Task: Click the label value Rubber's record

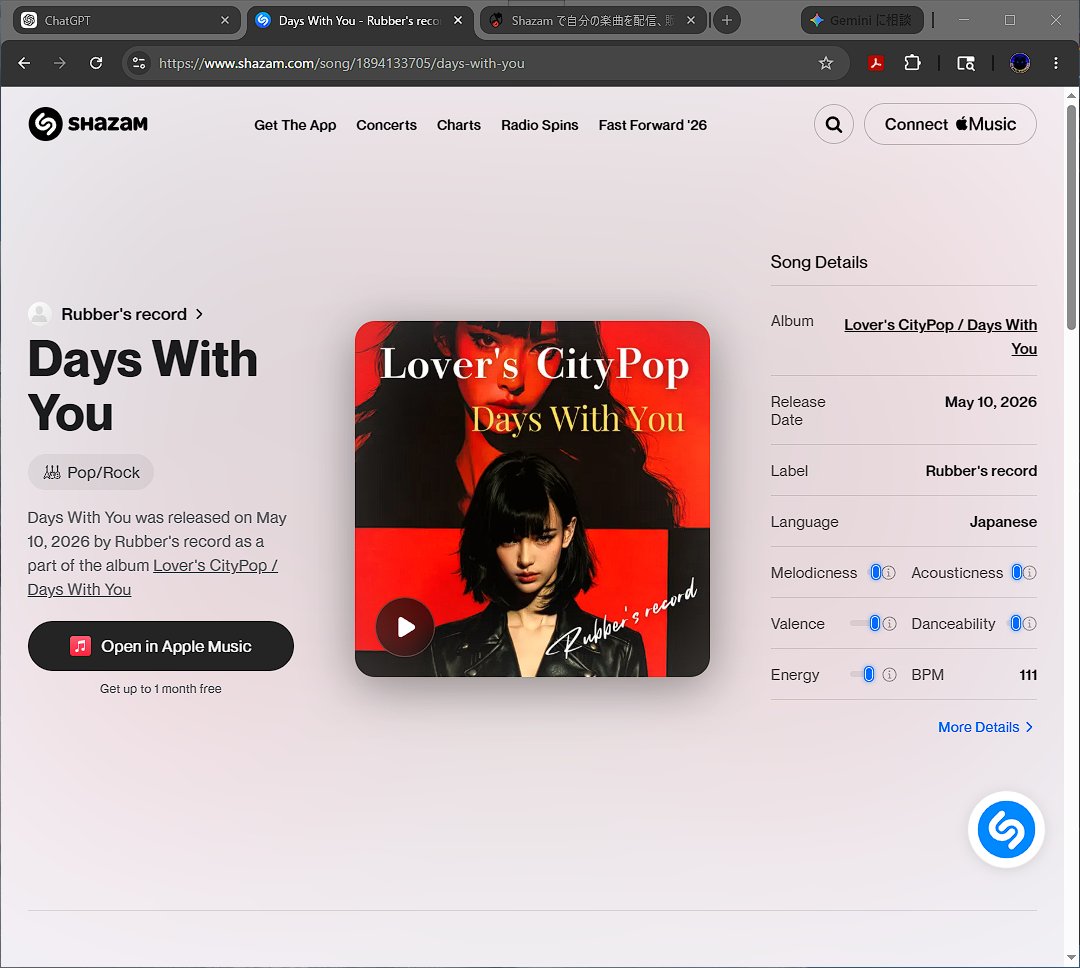Action: 981,471
